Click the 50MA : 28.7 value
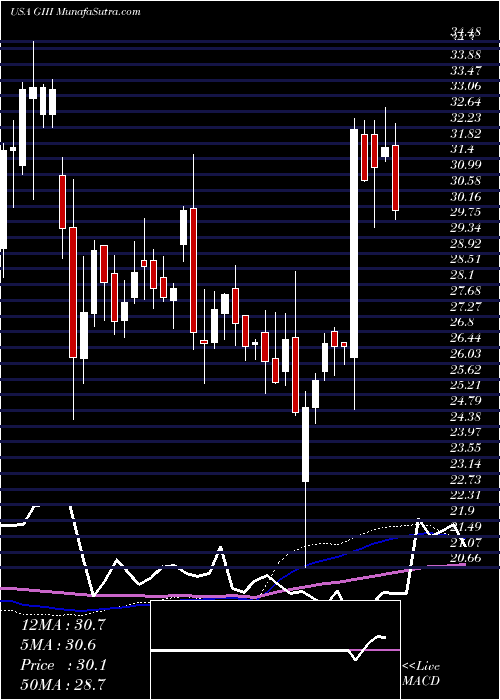 click(63, 685)
